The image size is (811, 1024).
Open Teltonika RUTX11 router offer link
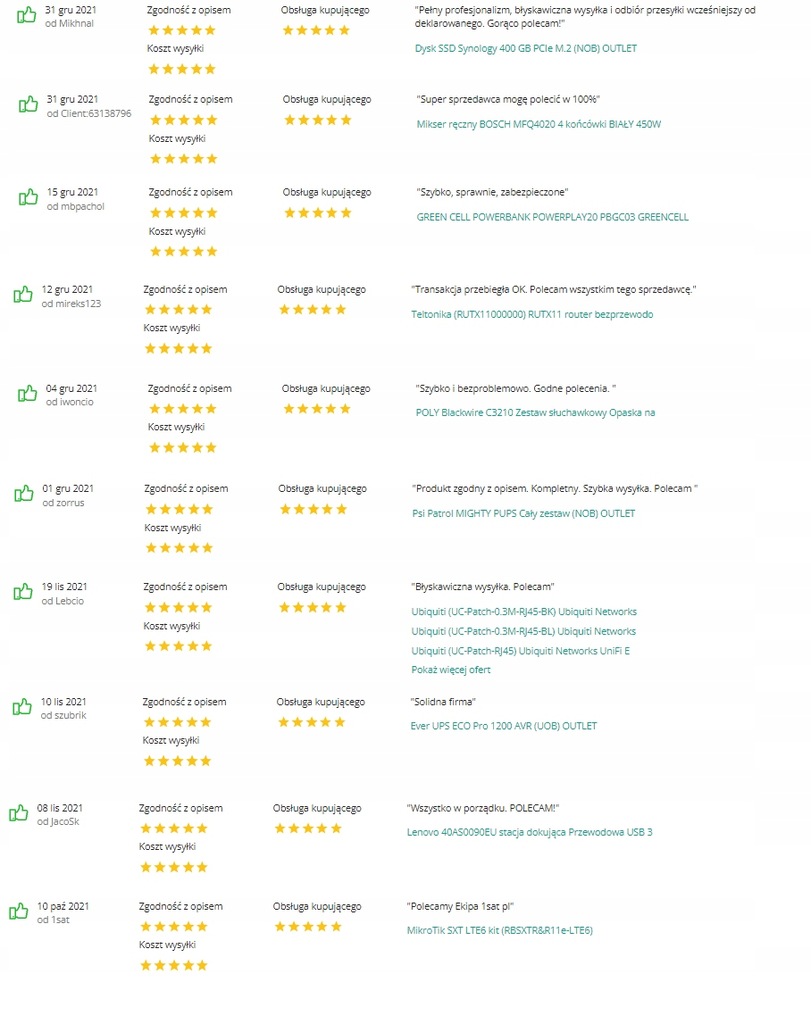click(x=532, y=314)
